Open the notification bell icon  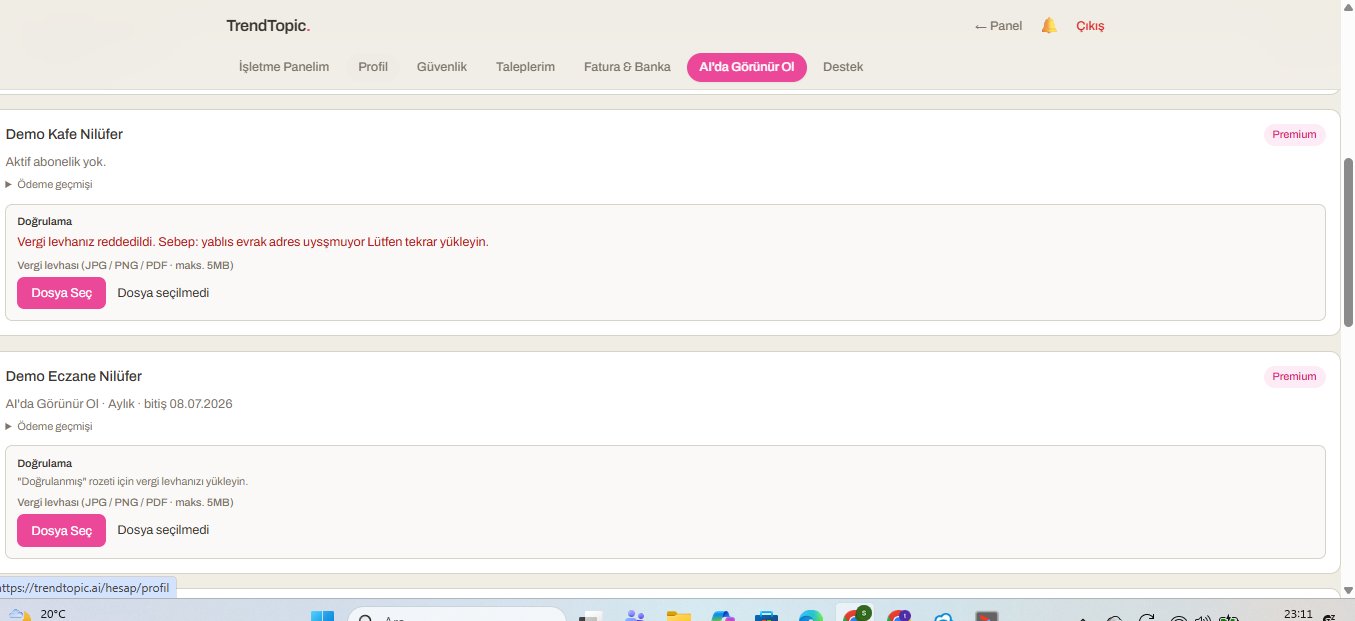click(1049, 26)
